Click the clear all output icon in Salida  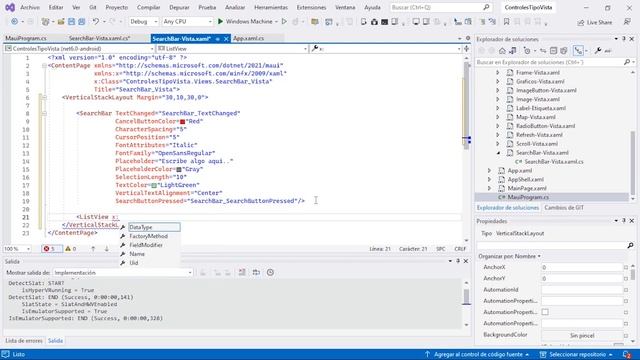(x=242, y=272)
